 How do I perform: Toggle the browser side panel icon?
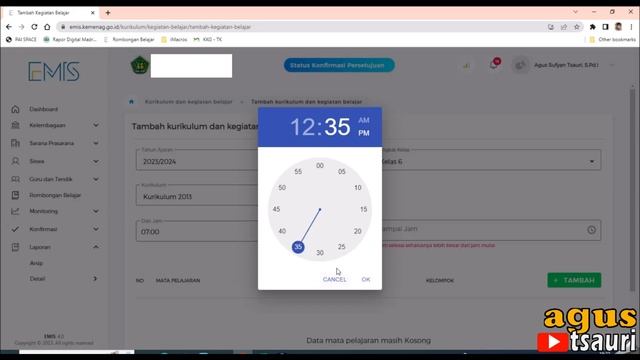coord(605,27)
